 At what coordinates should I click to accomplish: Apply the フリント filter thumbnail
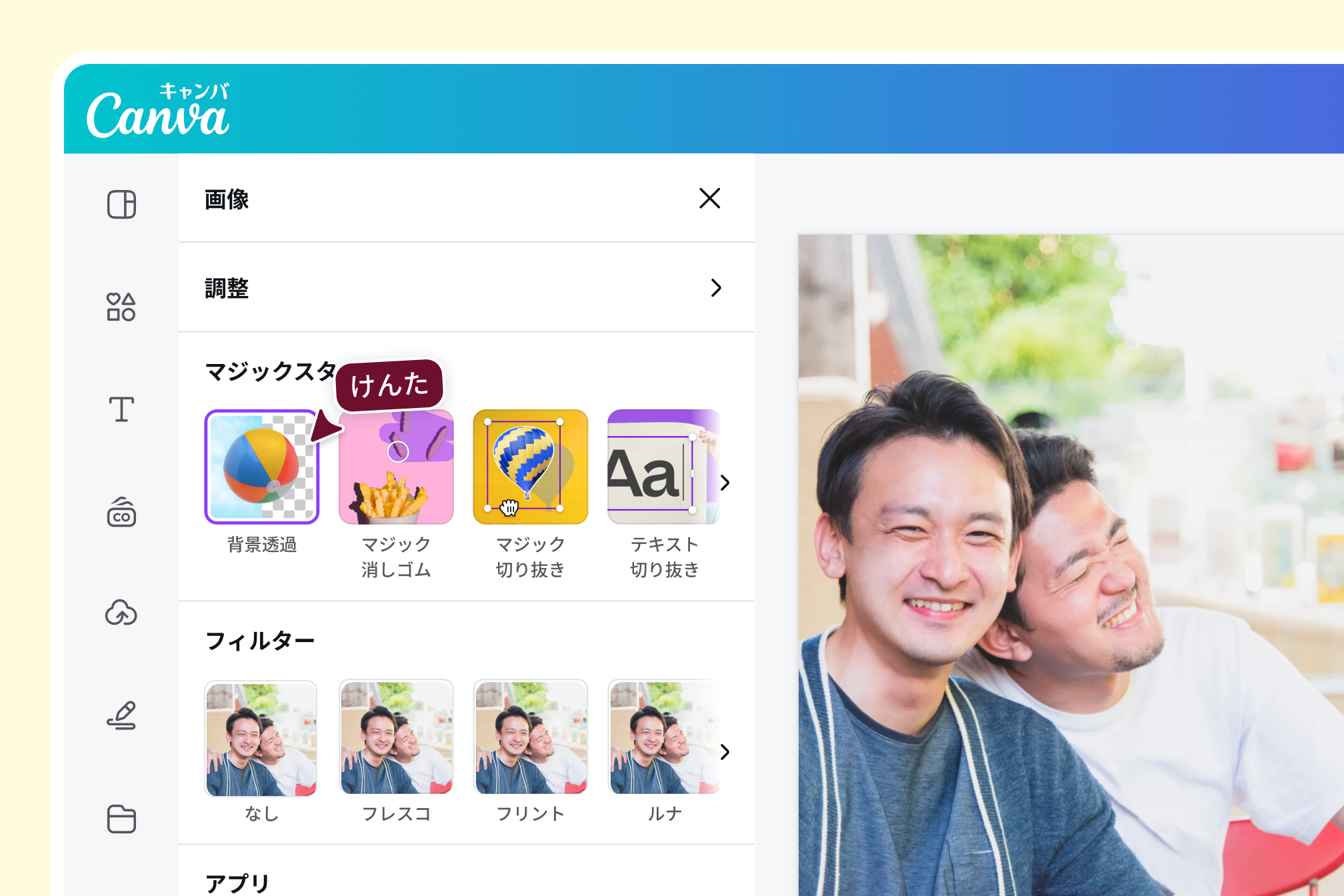pos(531,737)
